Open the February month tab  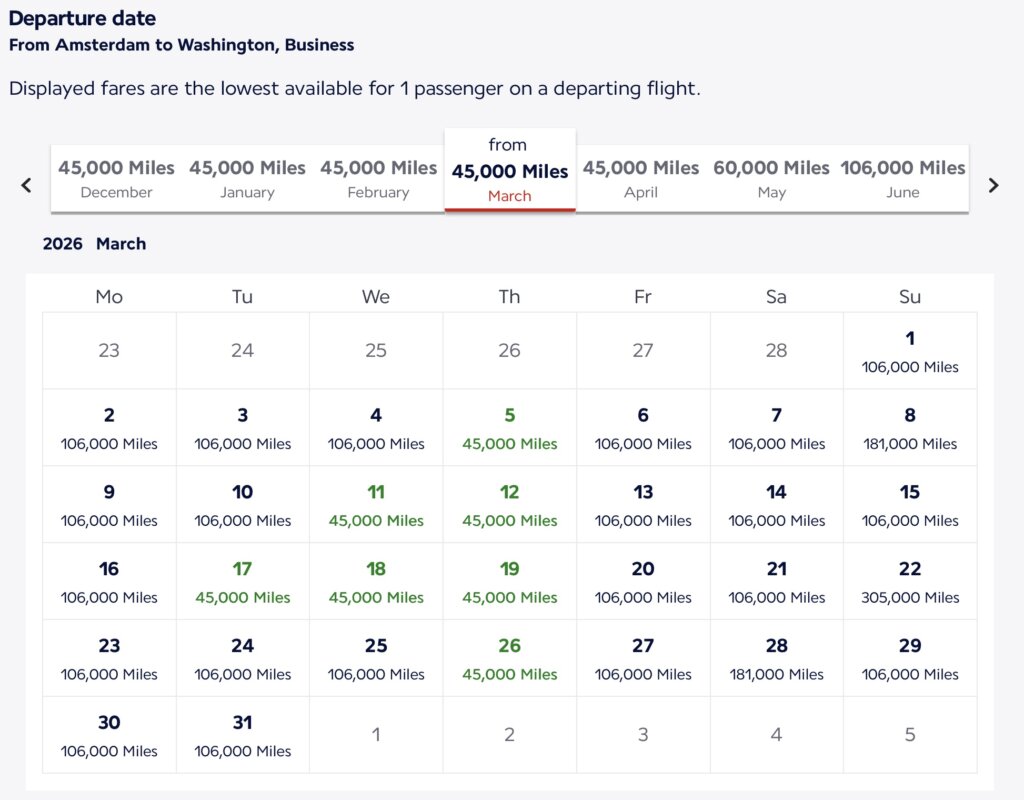coord(378,179)
